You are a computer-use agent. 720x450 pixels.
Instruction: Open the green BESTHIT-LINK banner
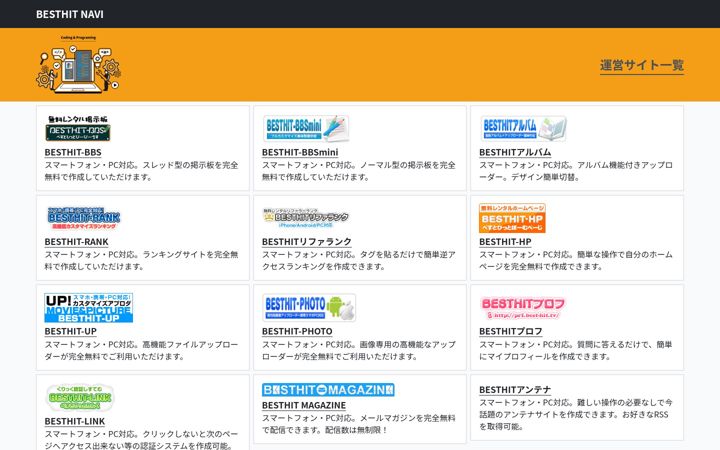pos(80,397)
